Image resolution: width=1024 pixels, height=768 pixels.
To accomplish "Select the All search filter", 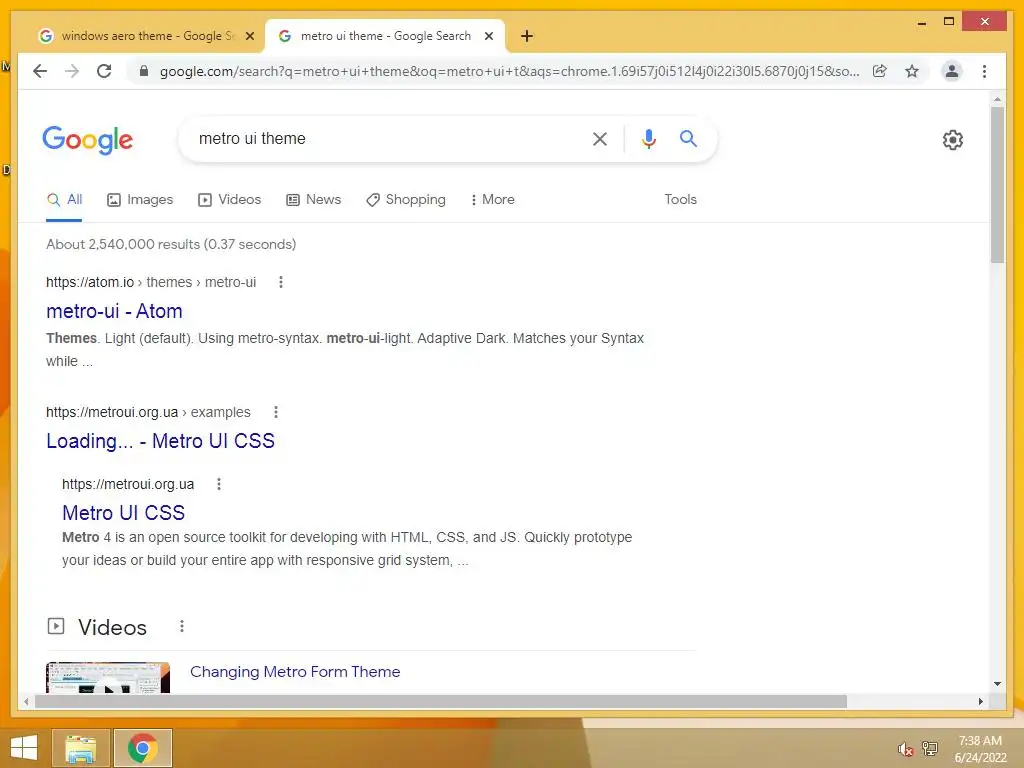I will point(64,200).
